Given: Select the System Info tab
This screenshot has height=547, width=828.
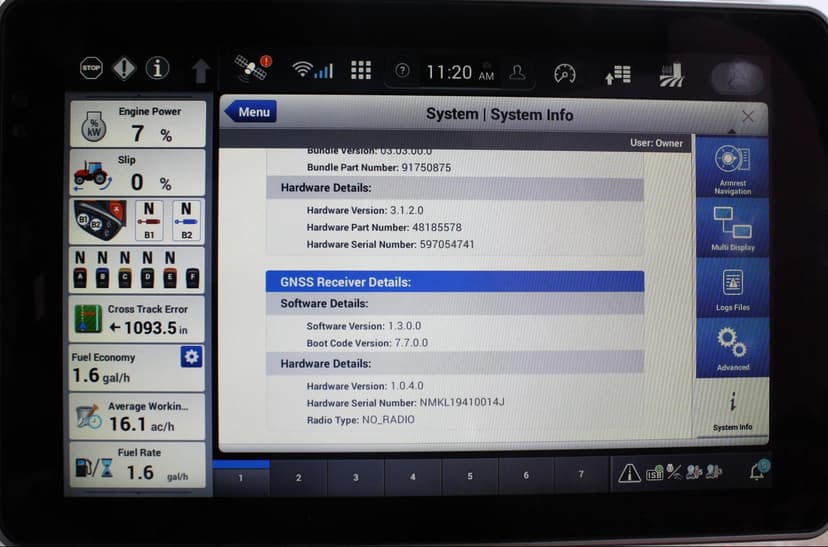Looking at the screenshot, I should (x=732, y=408).
